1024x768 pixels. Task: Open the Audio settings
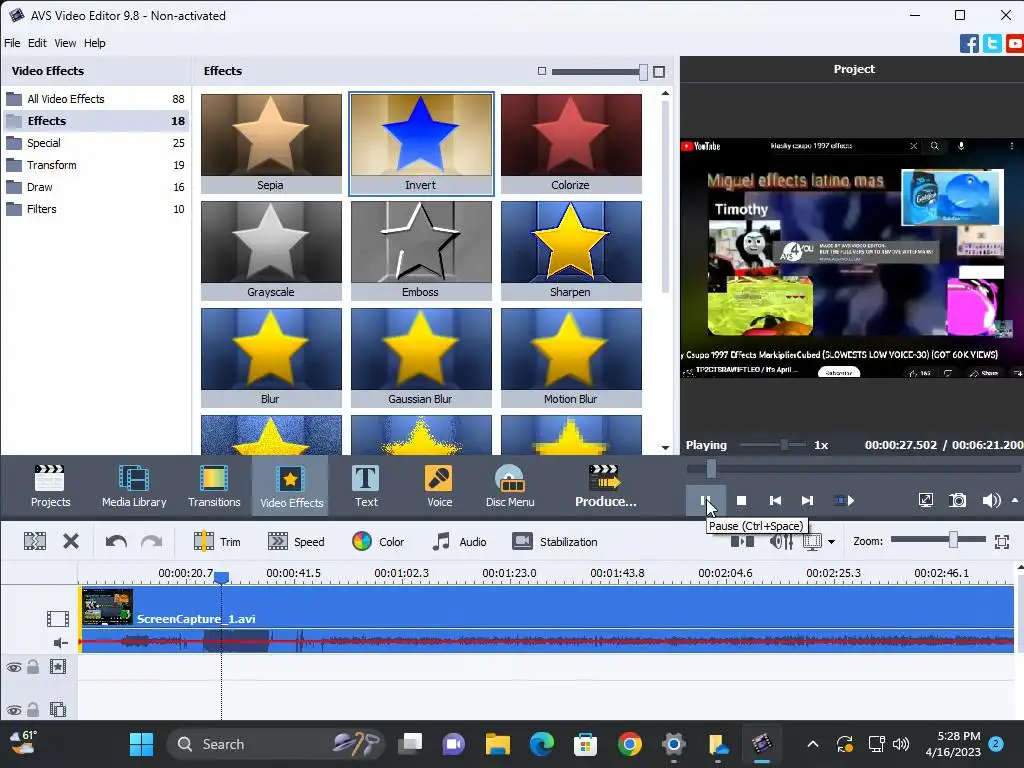point(459,542)
